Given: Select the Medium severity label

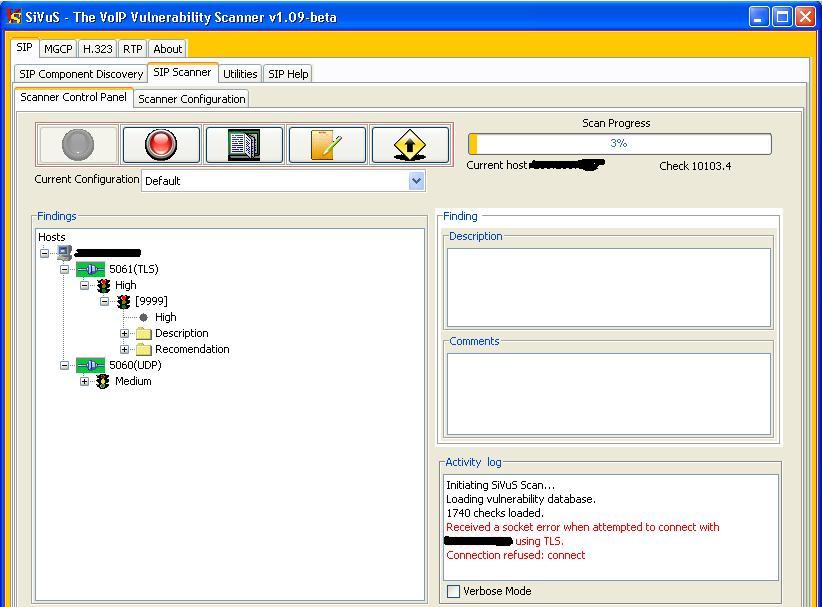Looking at the screenshot, I should [133, 382].
